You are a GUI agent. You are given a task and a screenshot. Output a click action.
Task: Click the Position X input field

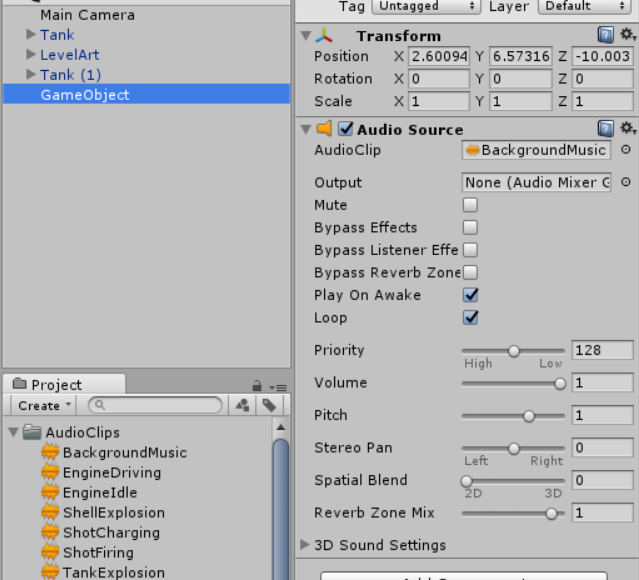tap(439, 56)
